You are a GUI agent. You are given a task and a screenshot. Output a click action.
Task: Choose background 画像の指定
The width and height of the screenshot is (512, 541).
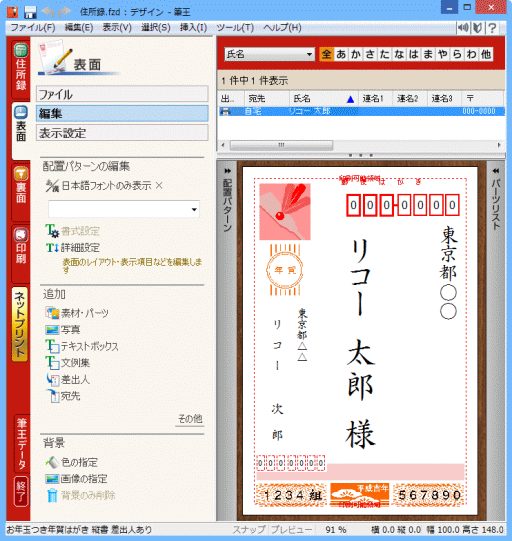(x=76, y=479)
